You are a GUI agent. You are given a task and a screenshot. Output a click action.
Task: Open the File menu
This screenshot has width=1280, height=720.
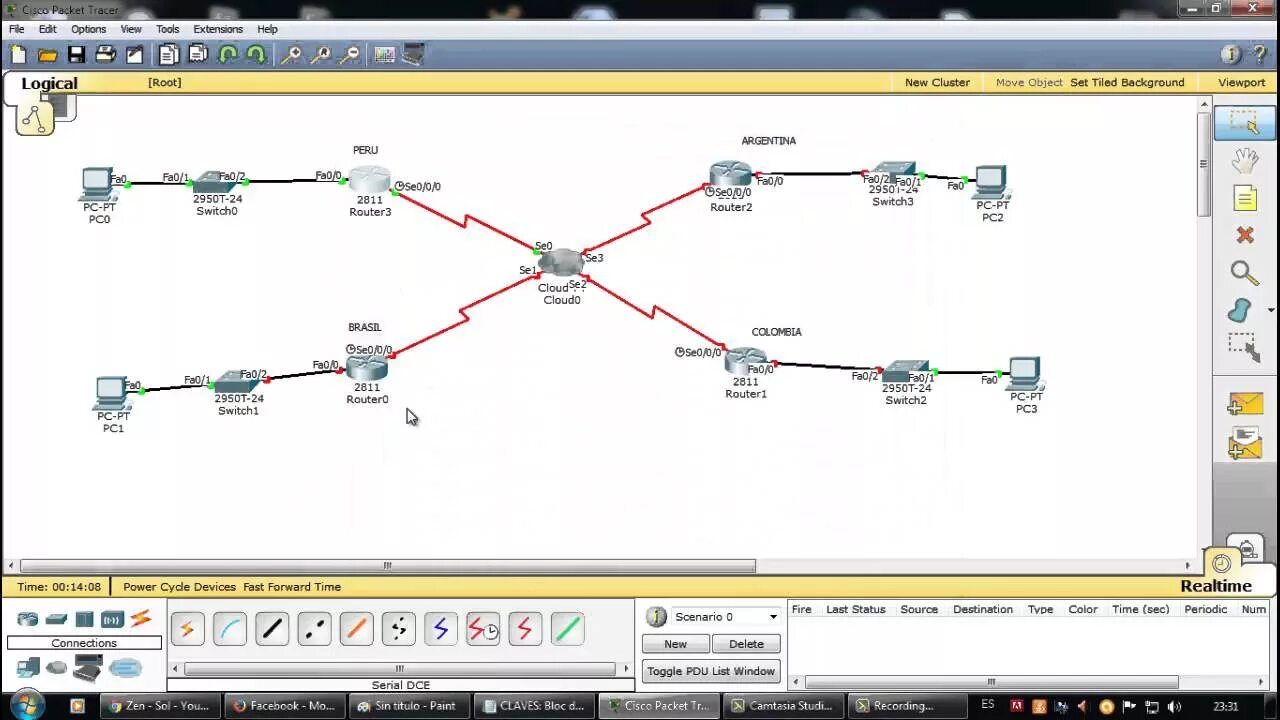tap(17, 29)
